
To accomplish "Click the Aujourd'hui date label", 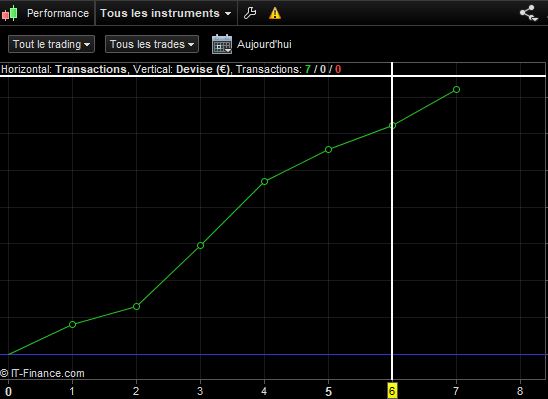I will (264, 44).
